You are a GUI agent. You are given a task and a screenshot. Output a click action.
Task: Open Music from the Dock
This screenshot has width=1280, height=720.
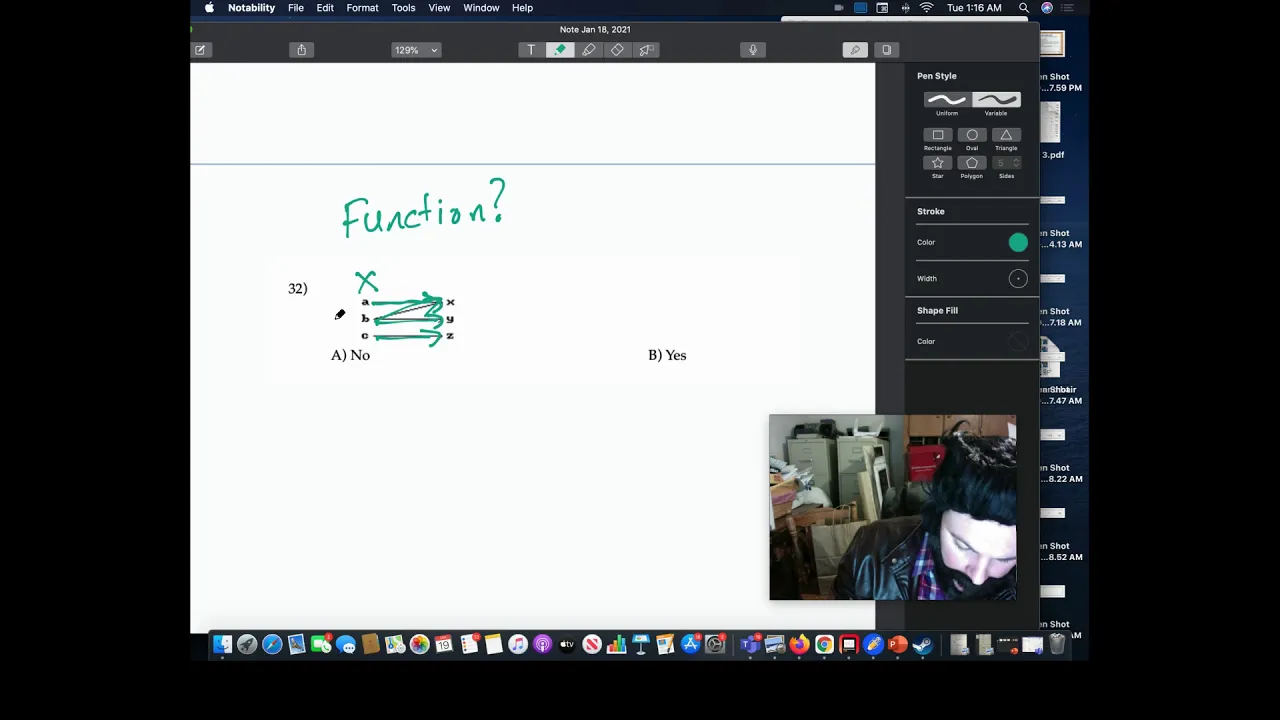click(518, 645)
